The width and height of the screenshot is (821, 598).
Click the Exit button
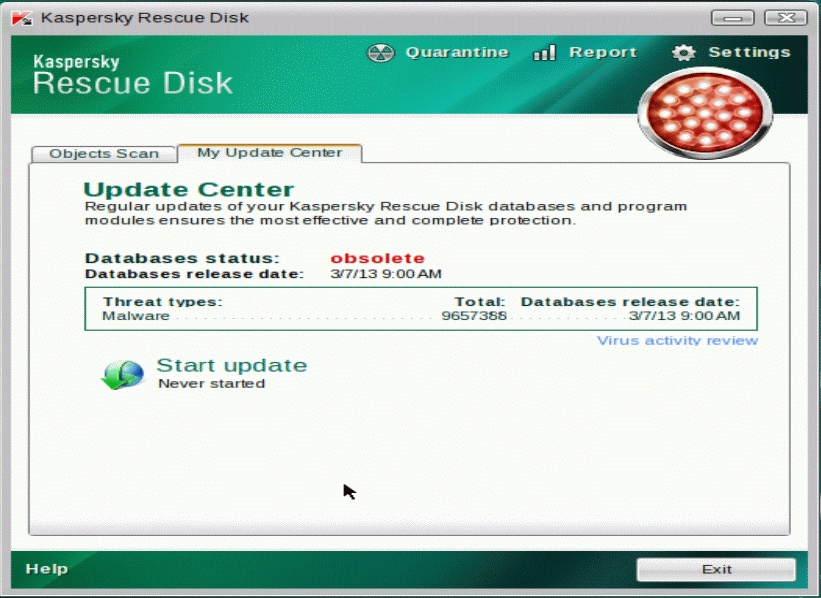pos(716,569)
